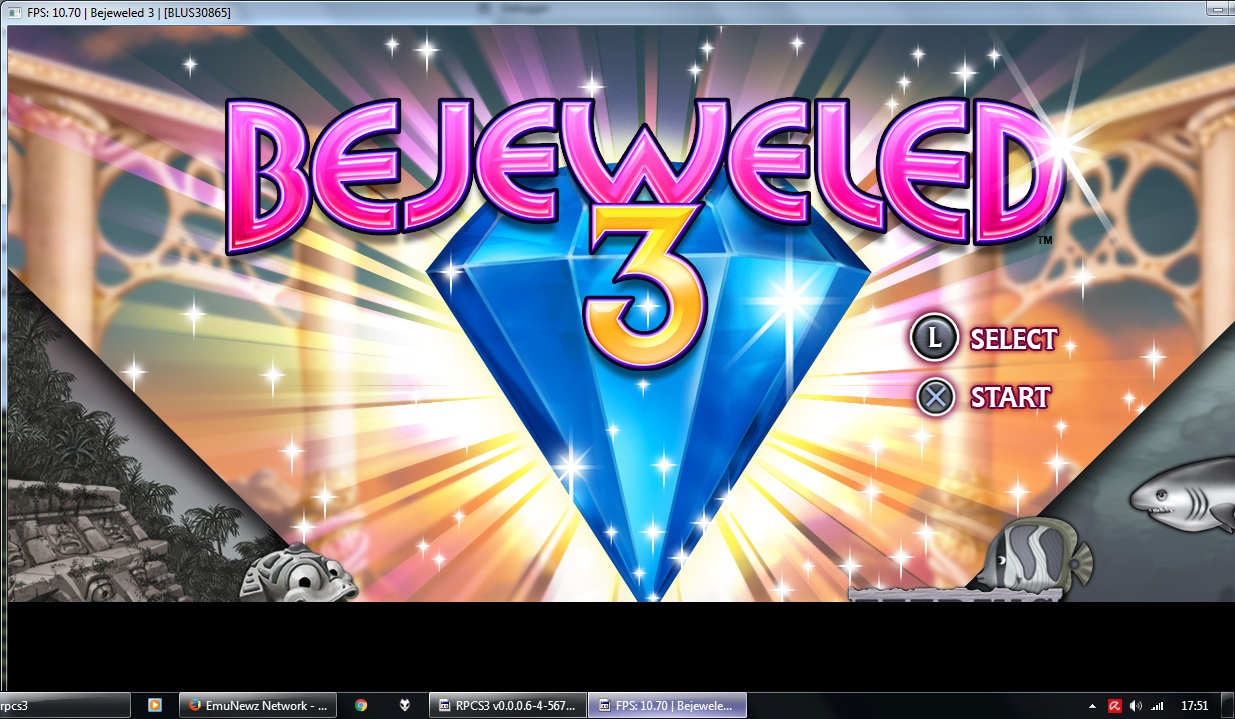Viewport: 1235px width, 719px height.
Task: Click the L stick SELECT icon
Action: coord(935,338)
